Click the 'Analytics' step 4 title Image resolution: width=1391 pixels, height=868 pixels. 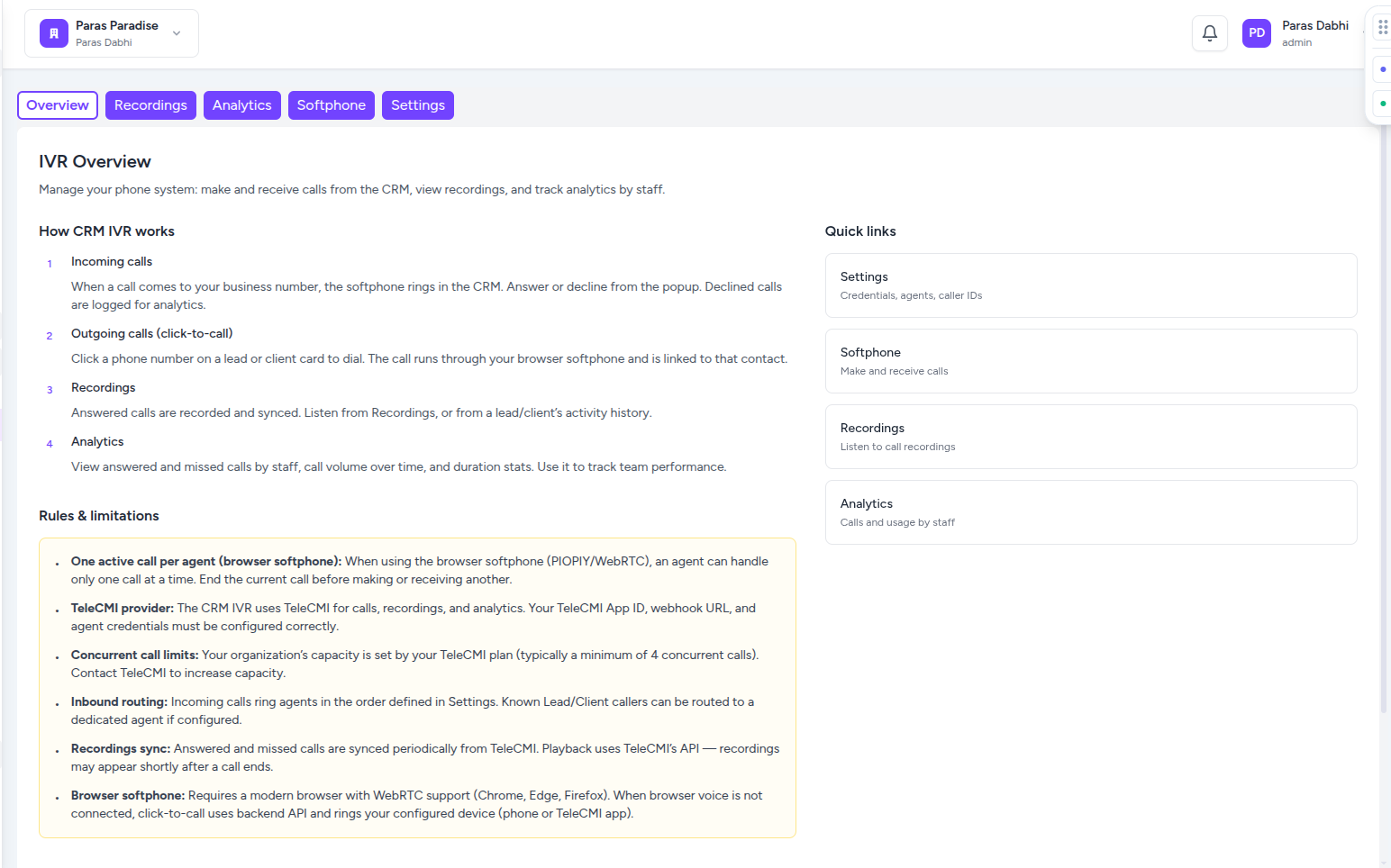point(97,442)
